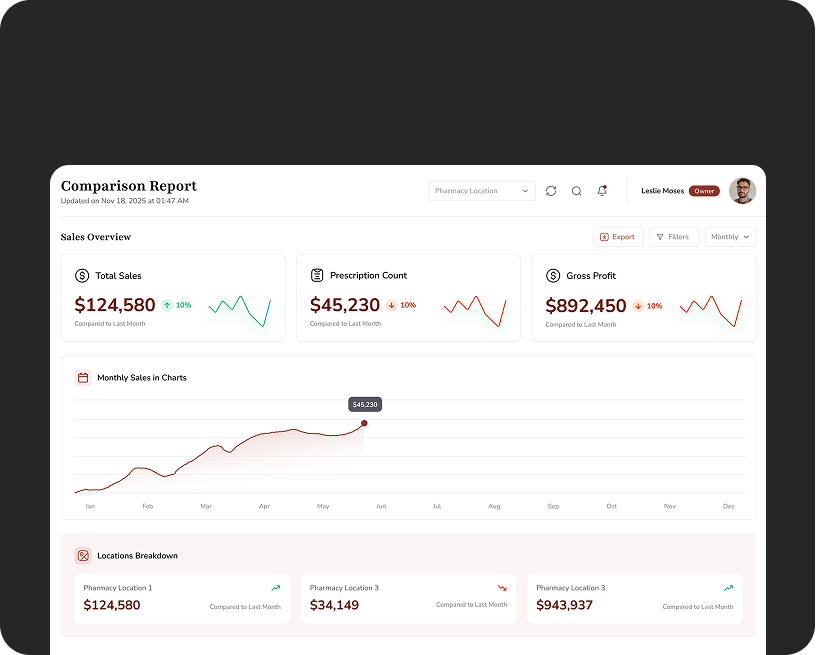Screen dimensions: 816x655
Task: Click the Owner badge next to Leslie Moses
Action: [x=704, y=190]
